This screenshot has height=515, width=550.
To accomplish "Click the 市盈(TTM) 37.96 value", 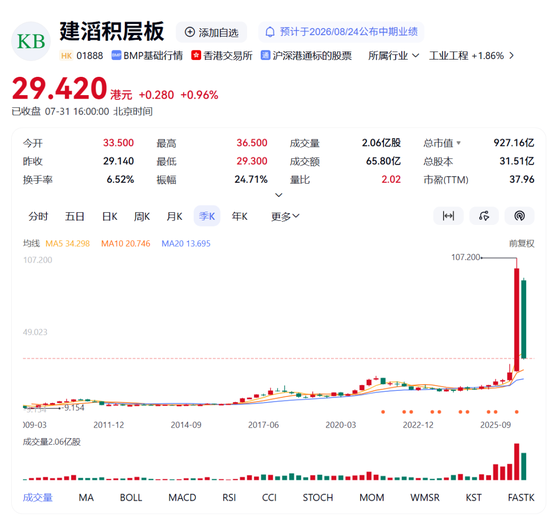I will pos(522,179).
